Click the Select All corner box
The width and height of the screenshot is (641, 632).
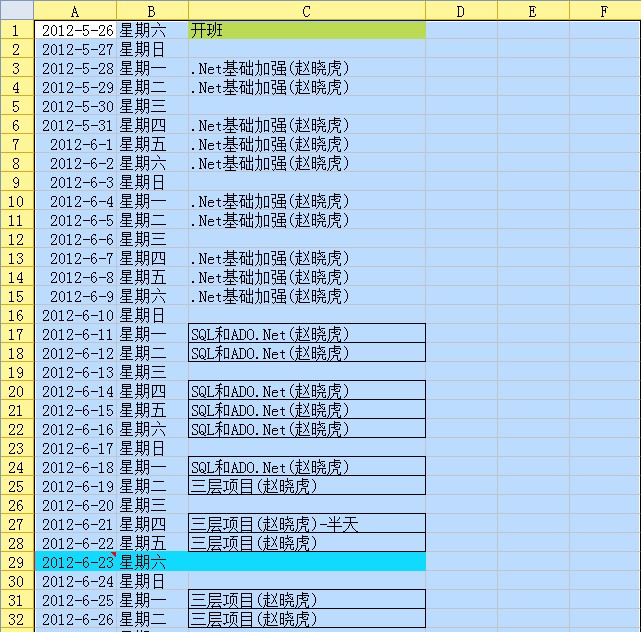coord(17,10)
